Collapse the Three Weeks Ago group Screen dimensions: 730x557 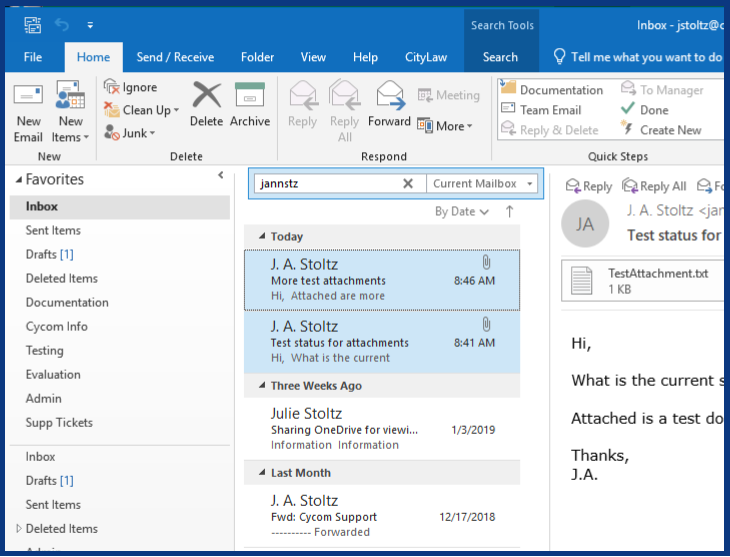point(262,385)
